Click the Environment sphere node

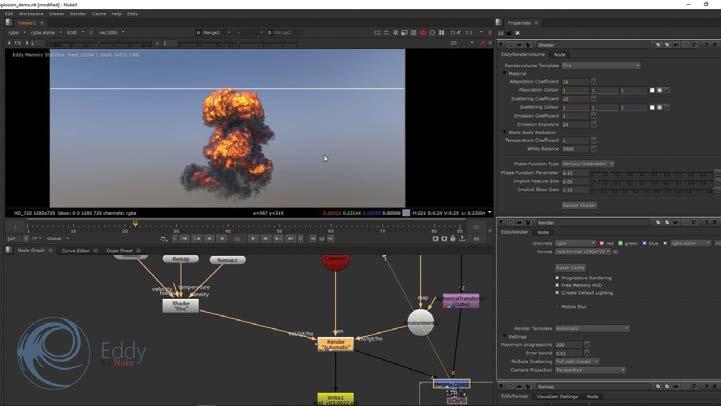click(x=421, y=322)
